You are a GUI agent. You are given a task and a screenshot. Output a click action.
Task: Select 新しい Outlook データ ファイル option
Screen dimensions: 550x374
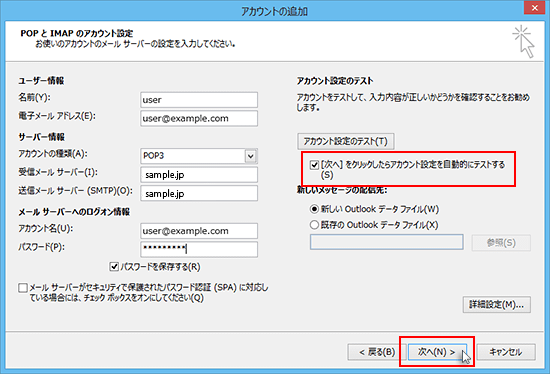point(314,209)
